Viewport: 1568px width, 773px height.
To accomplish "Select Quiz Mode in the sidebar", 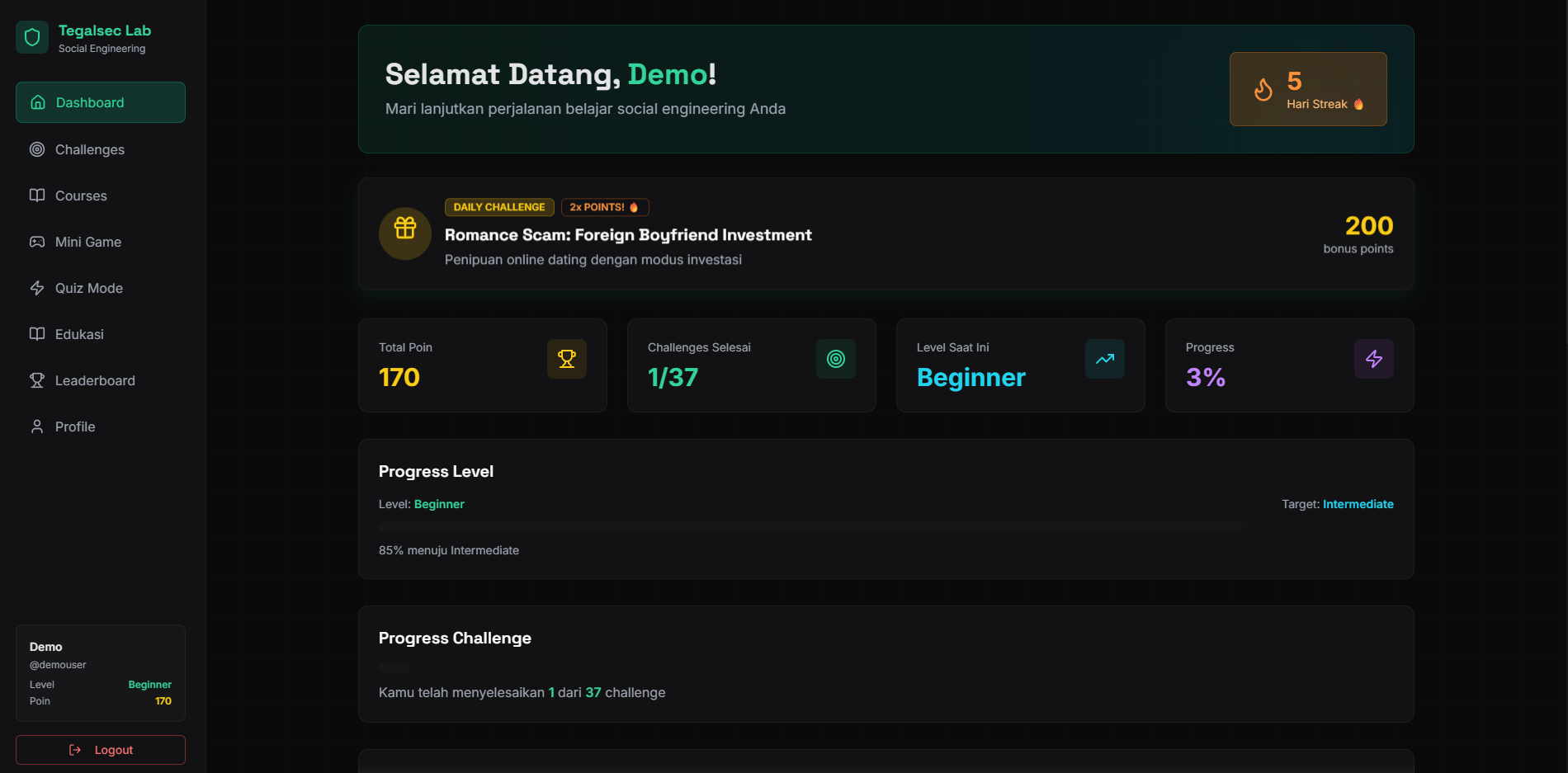I will pyautogui.click(x=88, y=288).
